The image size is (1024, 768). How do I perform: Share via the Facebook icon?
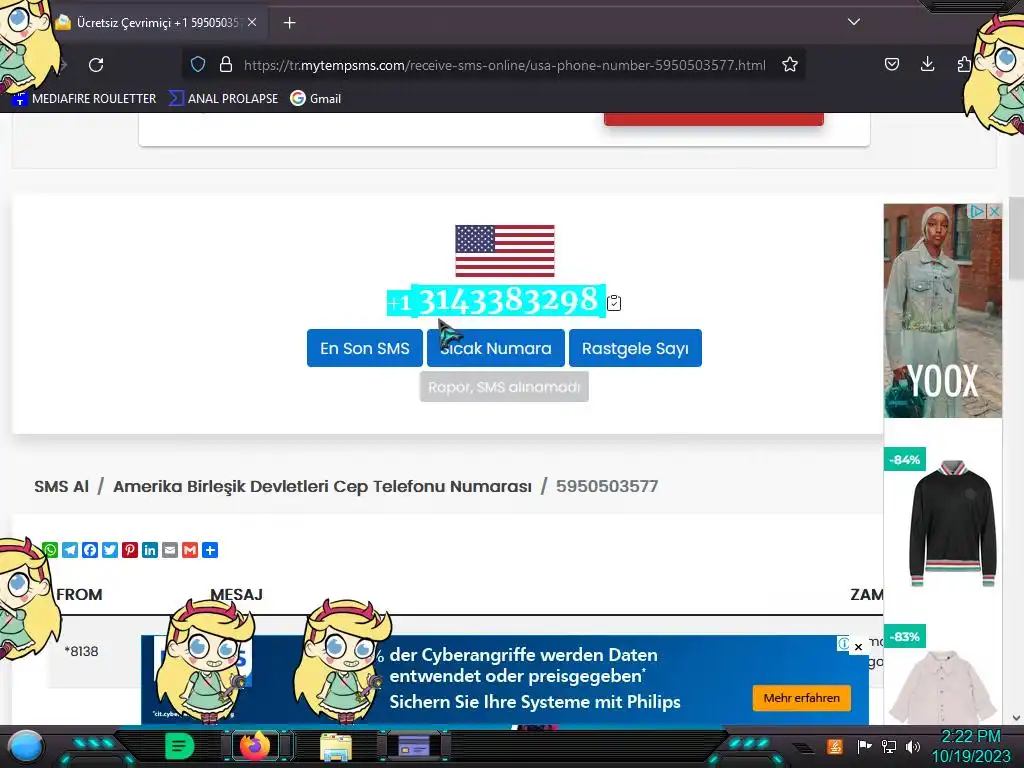[x=90, y=550]
